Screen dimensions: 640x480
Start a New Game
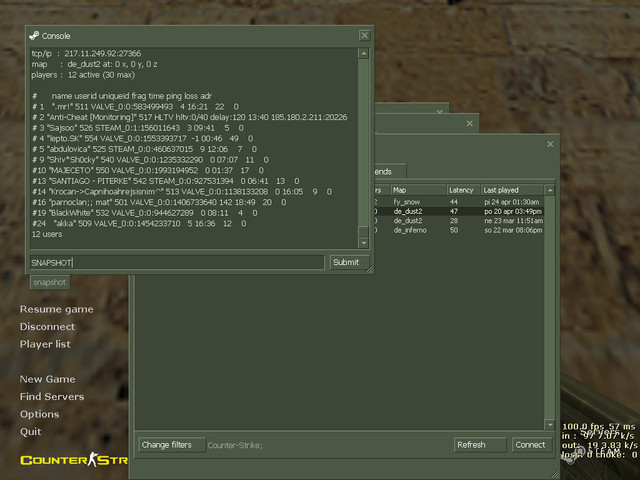click(x=47, y=379)
